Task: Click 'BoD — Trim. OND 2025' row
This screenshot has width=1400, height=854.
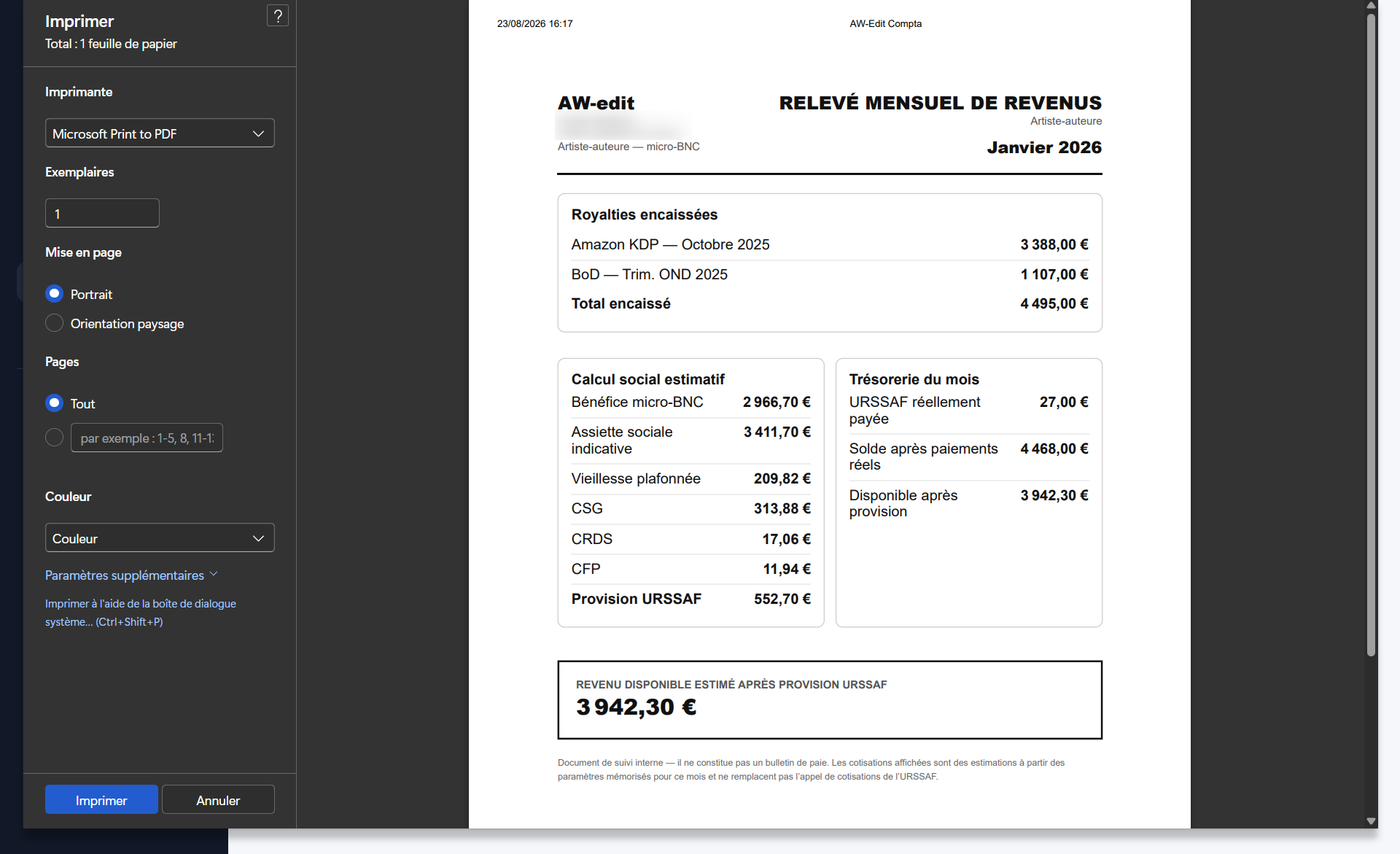Action: pos(830,274)
